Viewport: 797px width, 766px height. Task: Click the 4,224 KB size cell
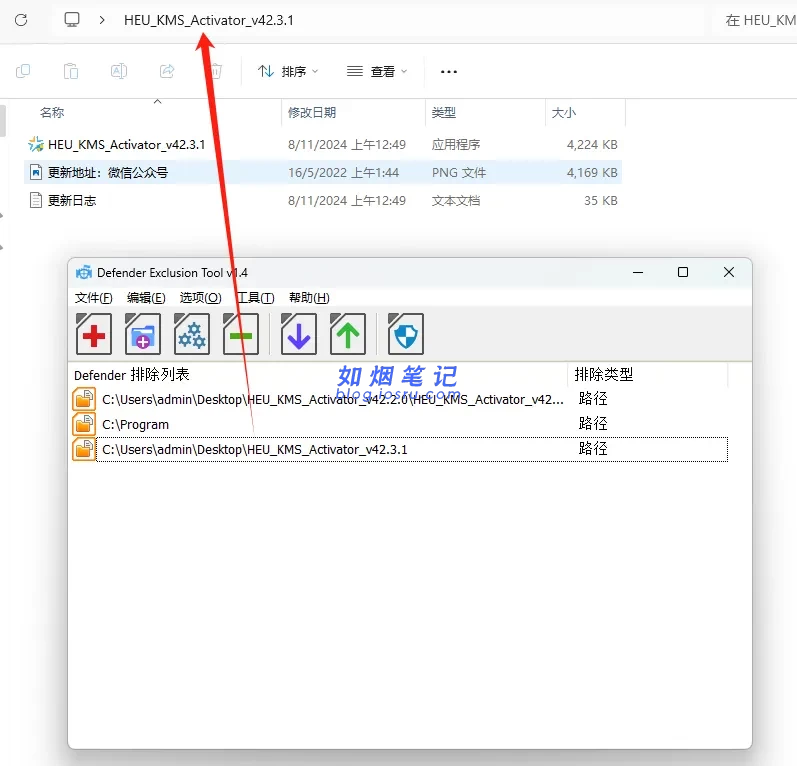pyautogui.click(x=592, y=145)
